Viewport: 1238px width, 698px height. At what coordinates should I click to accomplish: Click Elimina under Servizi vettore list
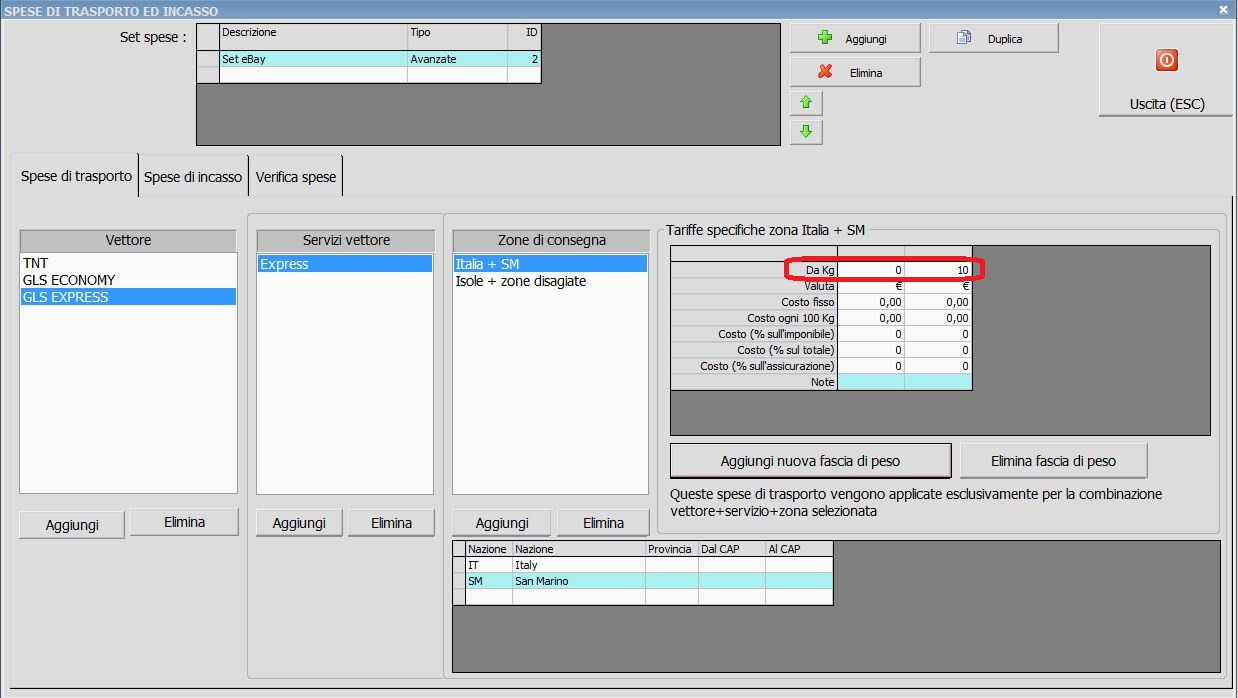click(x=391, y=523)
